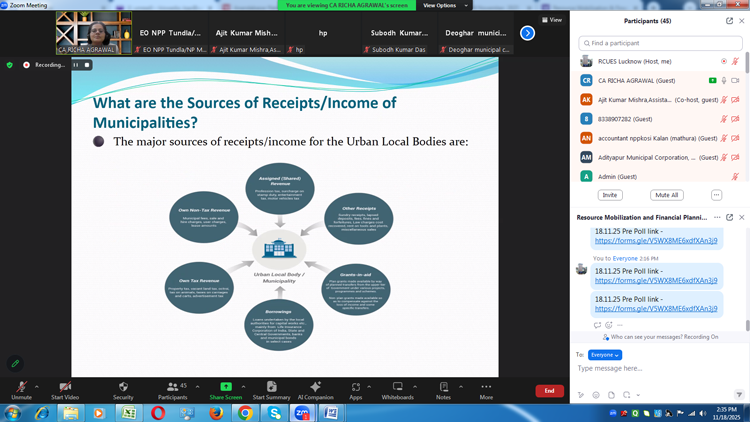
Task: Open the View layout menu
Action: tap(552, 20)
